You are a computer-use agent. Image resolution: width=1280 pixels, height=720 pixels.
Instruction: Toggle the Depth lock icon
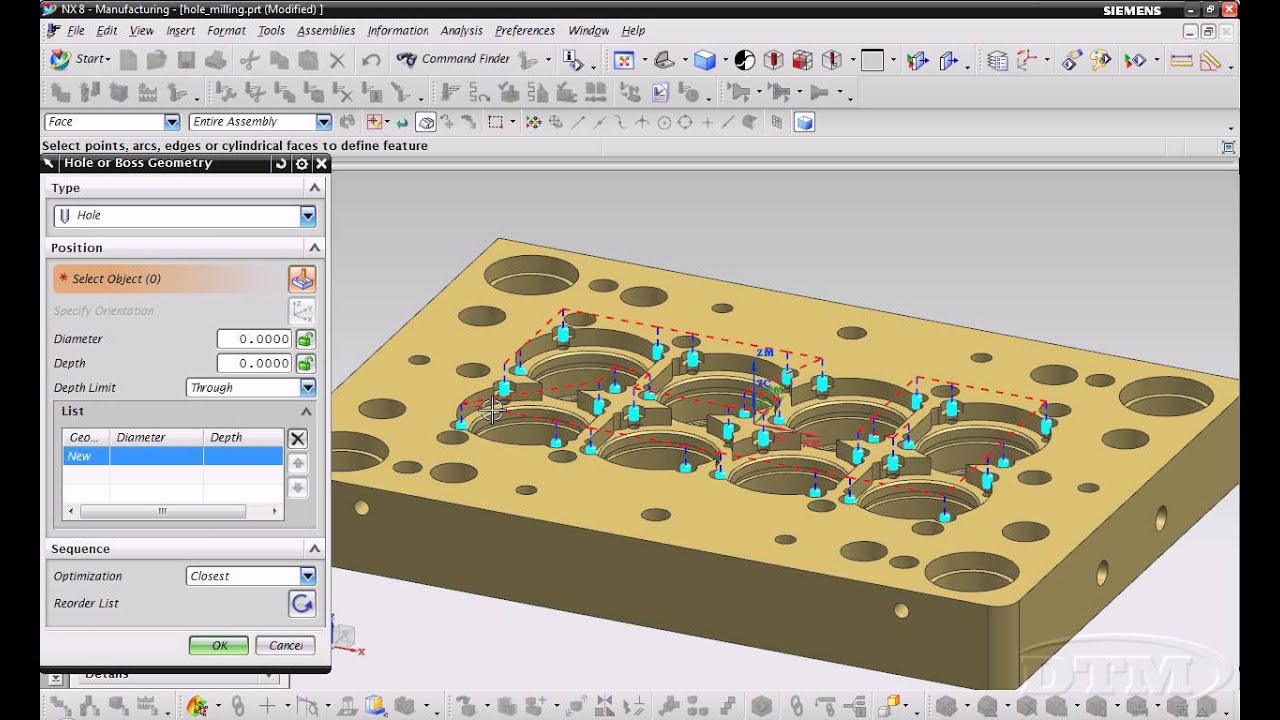point(306,363)
